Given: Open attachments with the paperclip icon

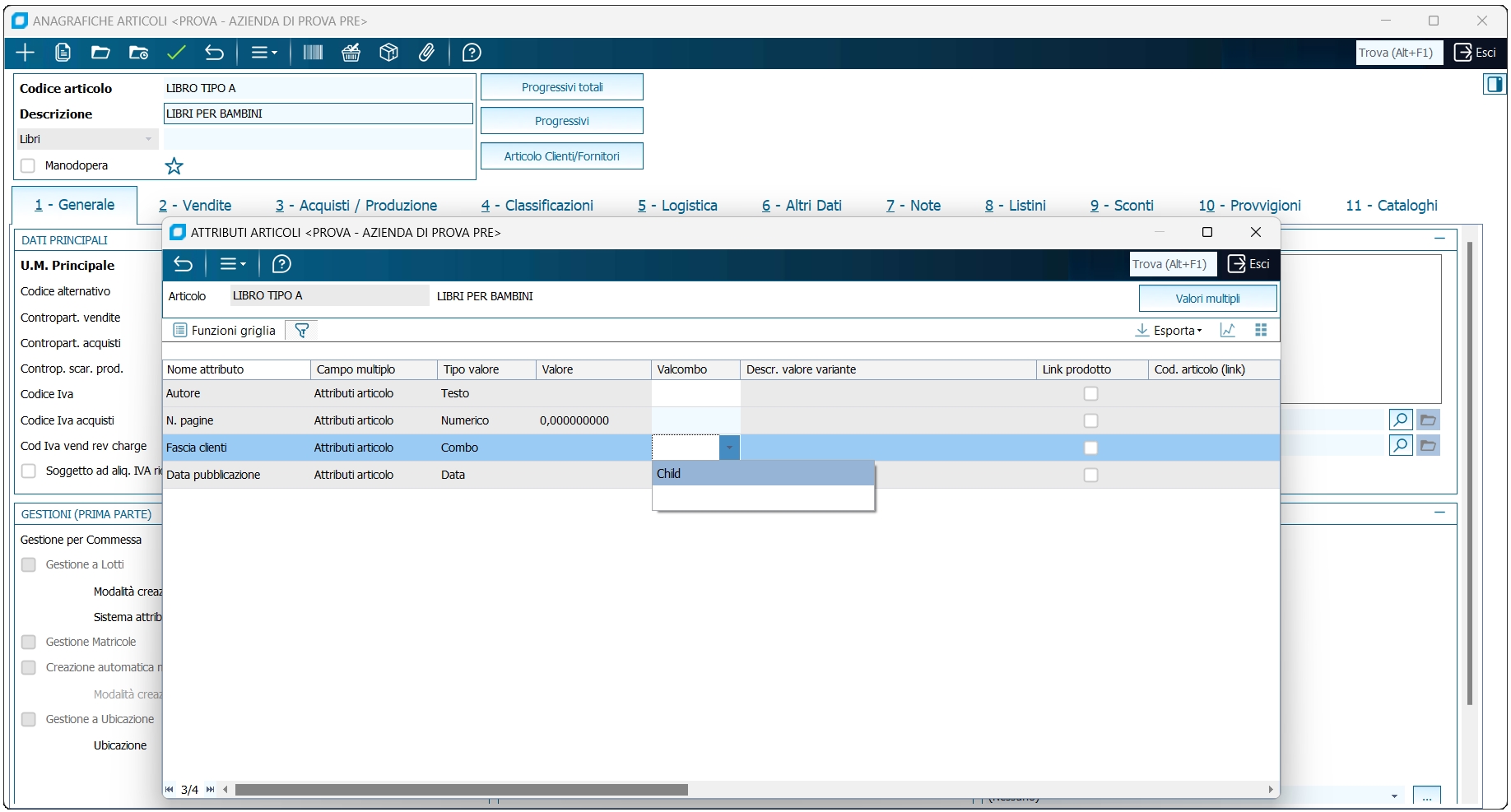Looking at the screenshot, I should pyautogui.click(x=426, y=53).
